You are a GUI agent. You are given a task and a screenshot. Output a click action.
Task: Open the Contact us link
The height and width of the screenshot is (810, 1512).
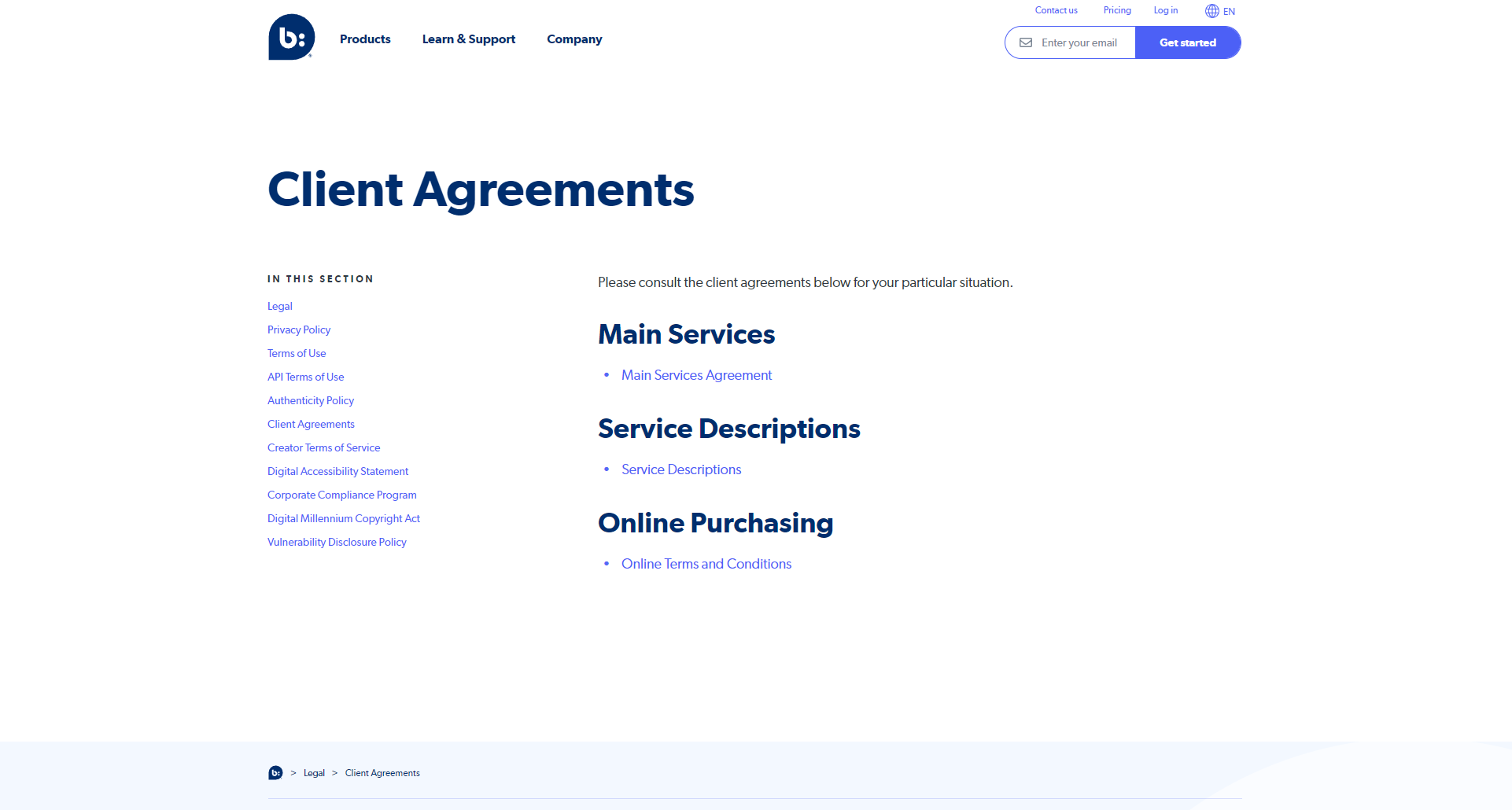[x=1056, y=10]
